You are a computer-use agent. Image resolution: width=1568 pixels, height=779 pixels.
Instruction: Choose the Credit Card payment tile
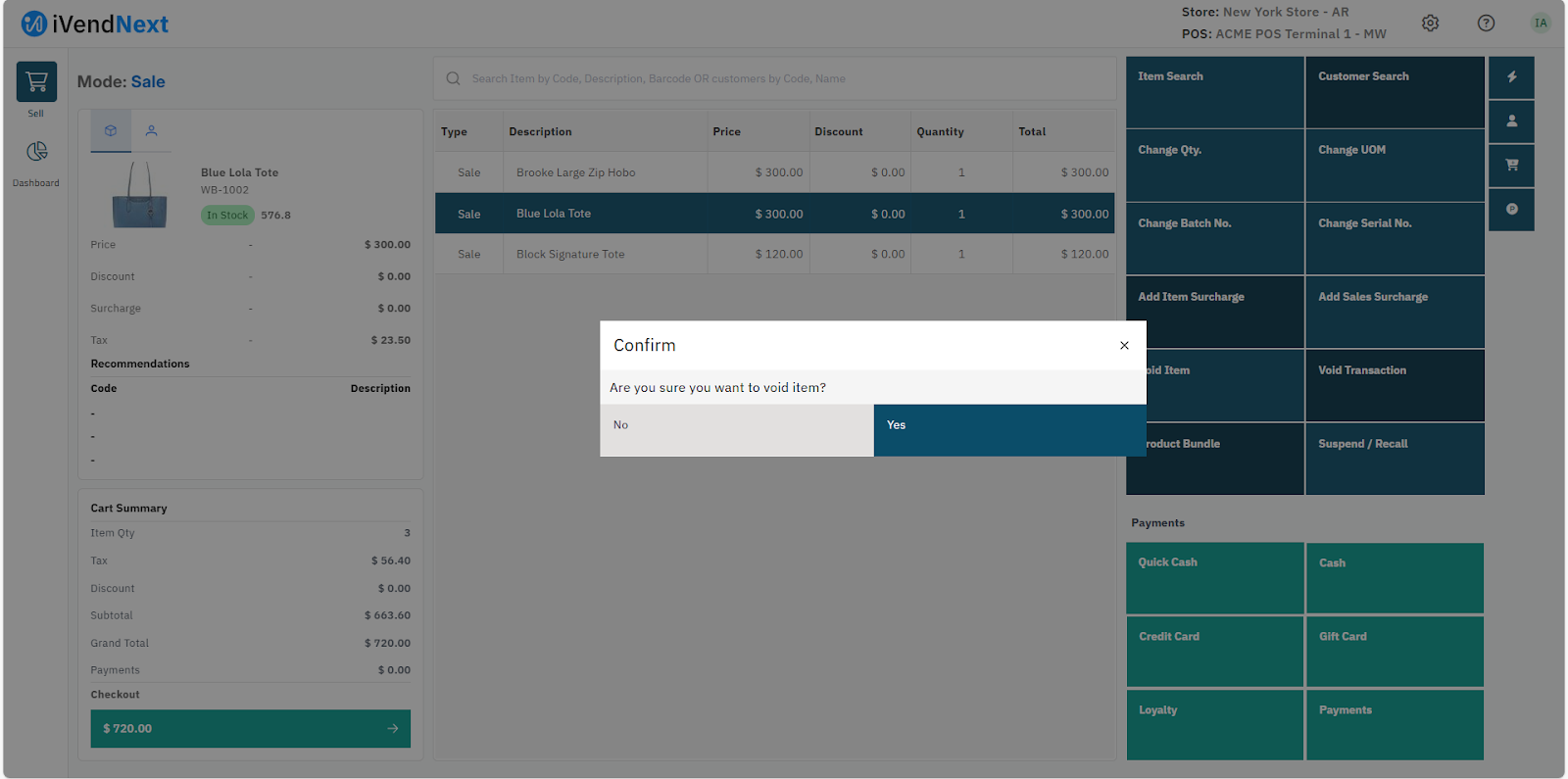point(1214,652)
